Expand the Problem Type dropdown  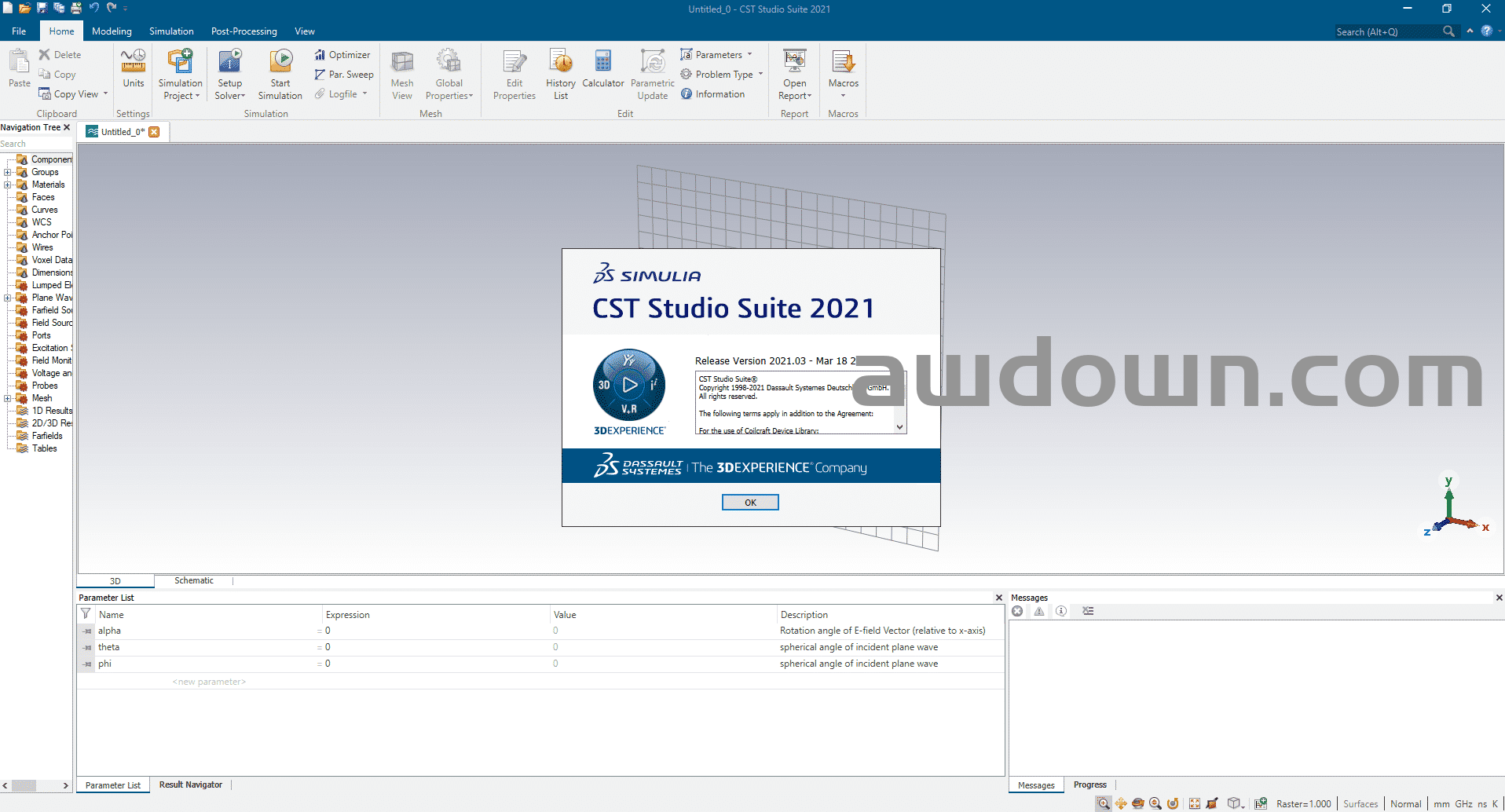(760, 75)
